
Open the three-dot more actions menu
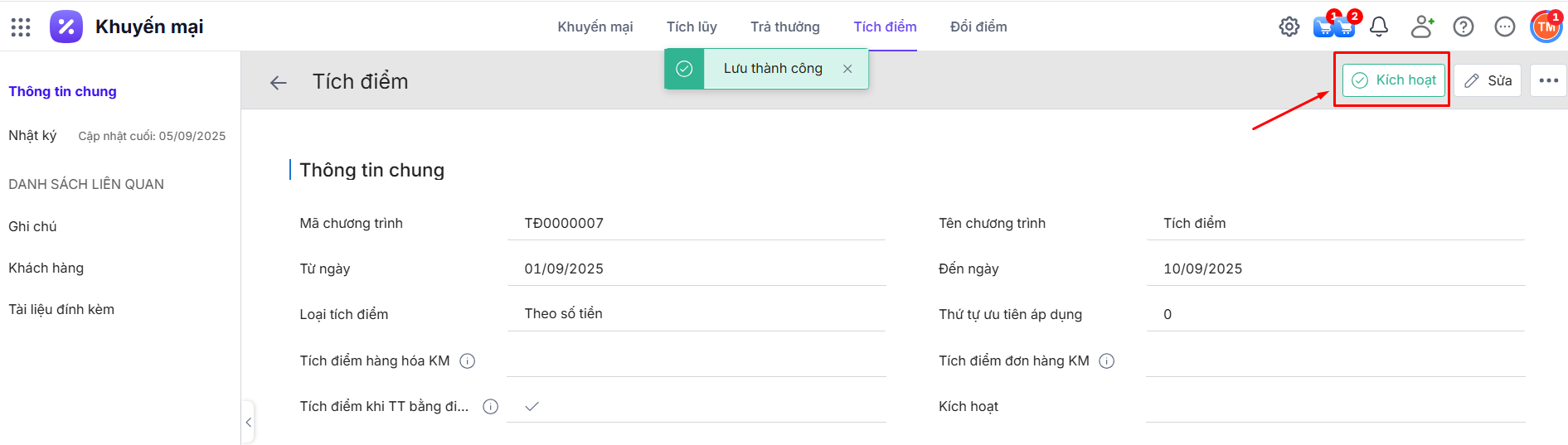click(1548, 80)
